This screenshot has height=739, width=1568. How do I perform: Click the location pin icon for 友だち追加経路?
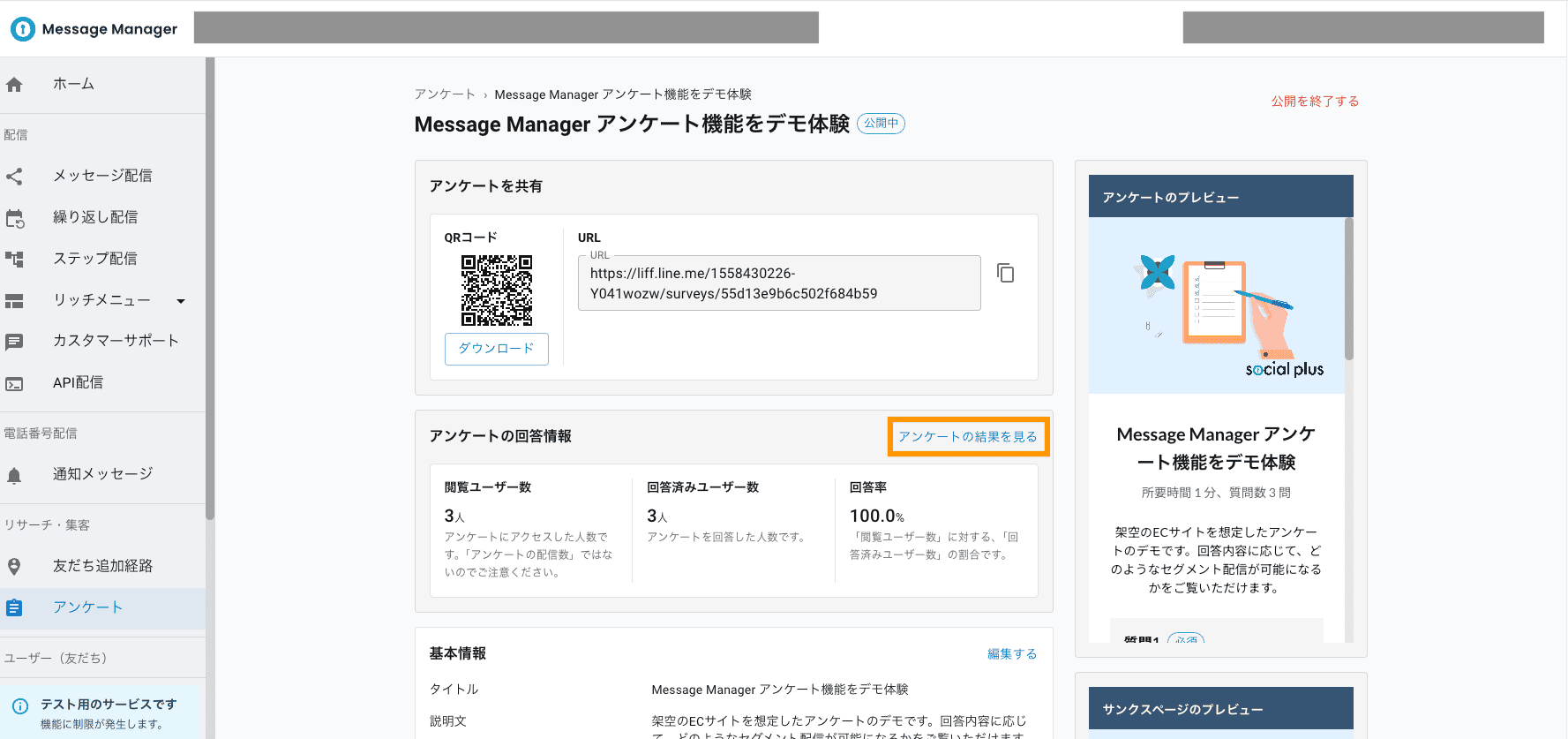coord(14,567)
